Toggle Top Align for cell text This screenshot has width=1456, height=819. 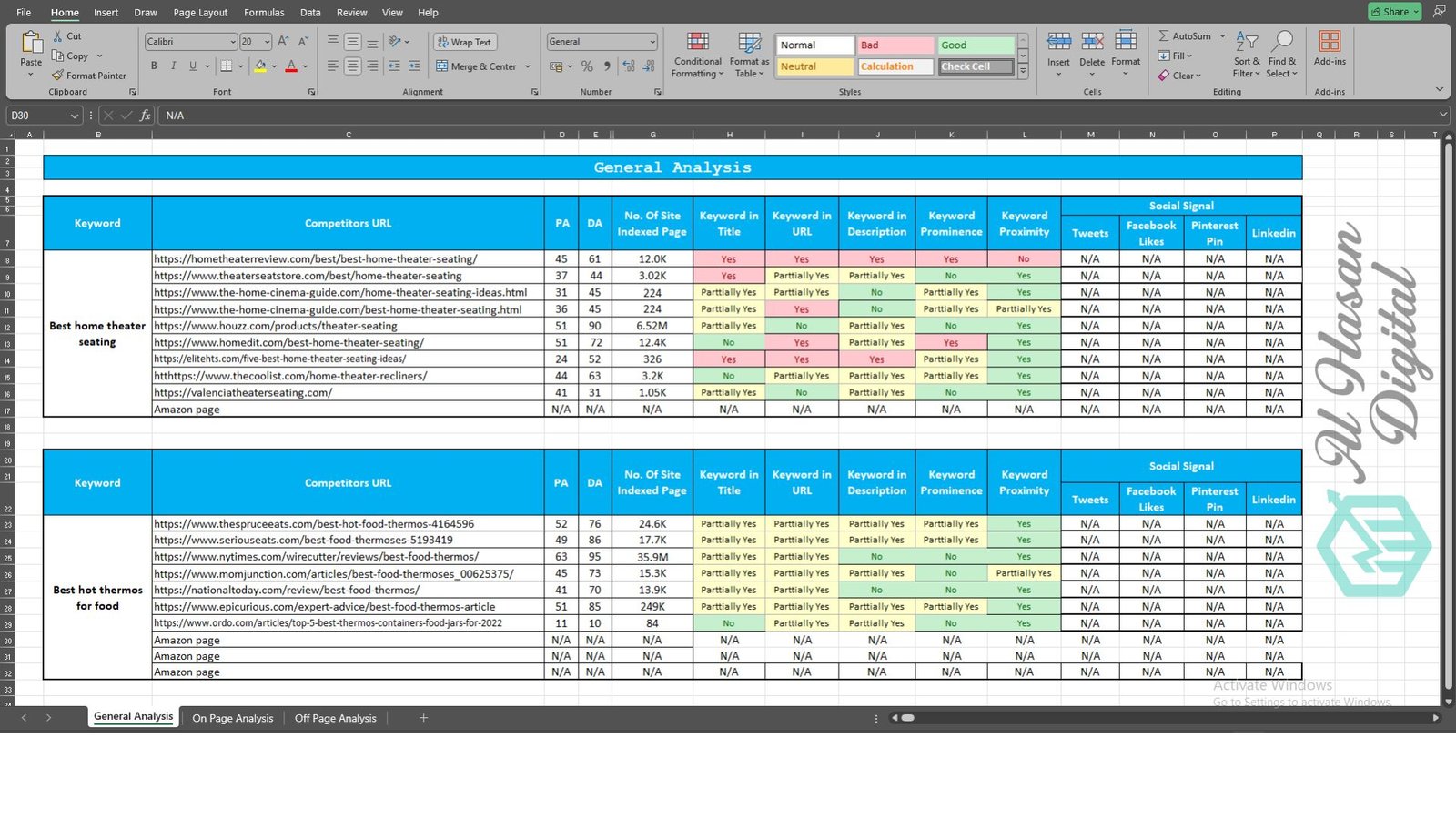(333, 42)
